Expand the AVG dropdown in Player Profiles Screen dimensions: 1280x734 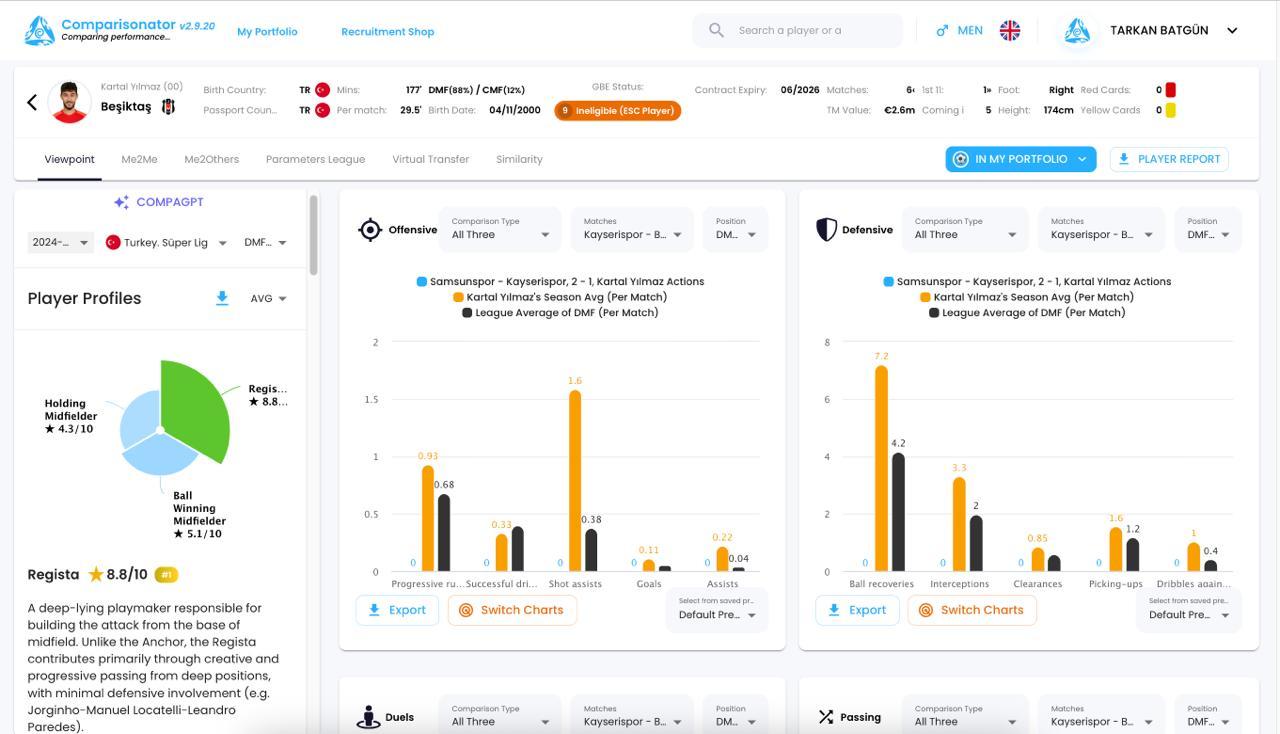268,298
